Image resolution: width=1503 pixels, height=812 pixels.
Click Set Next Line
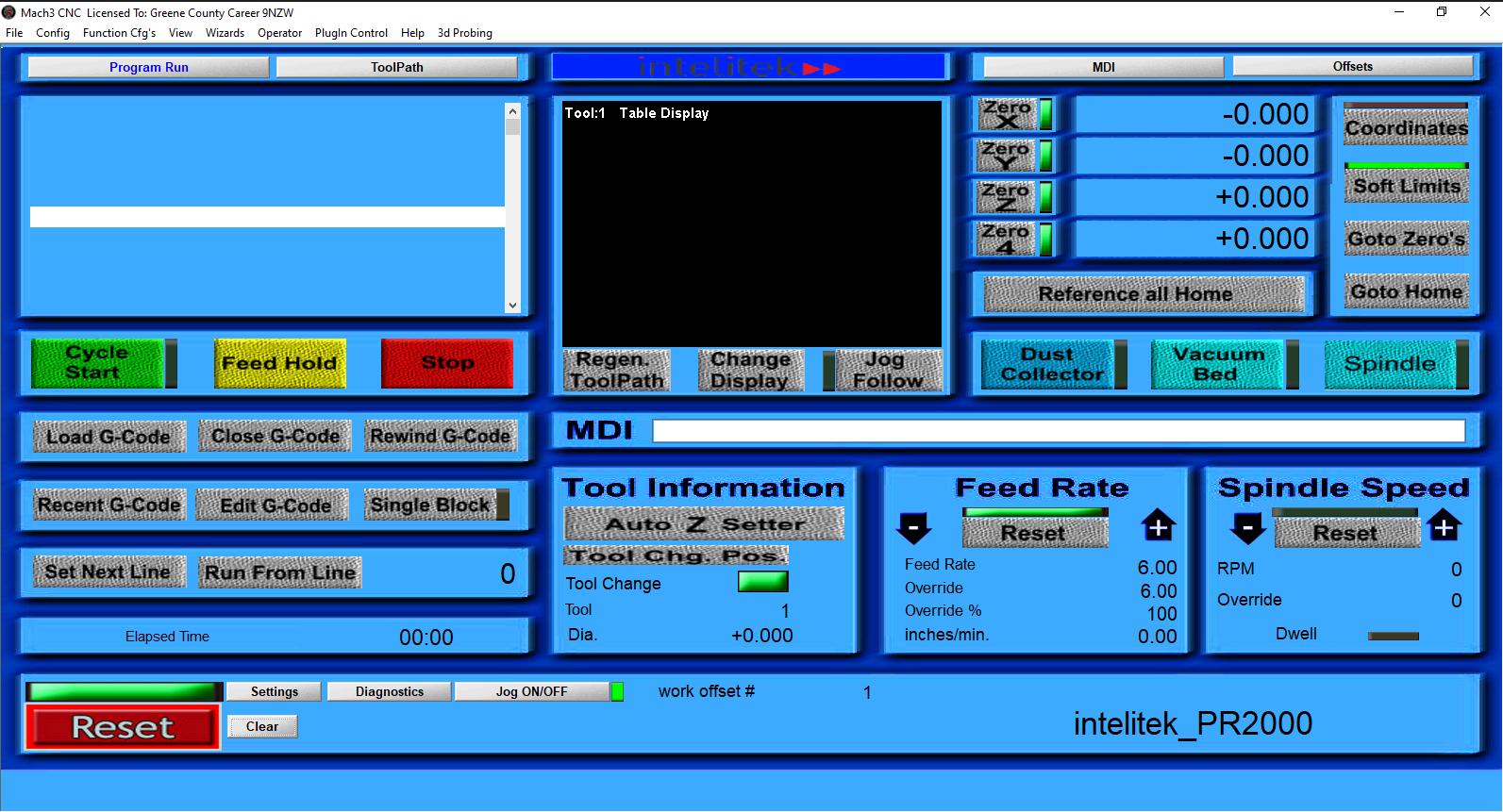[109, 572]
